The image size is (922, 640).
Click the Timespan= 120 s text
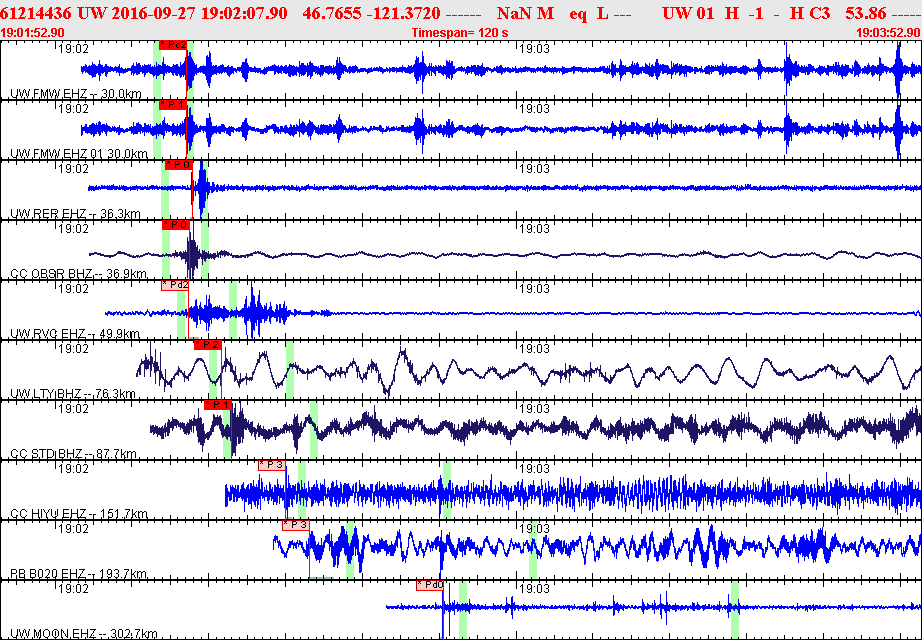[x=460, y=33]
